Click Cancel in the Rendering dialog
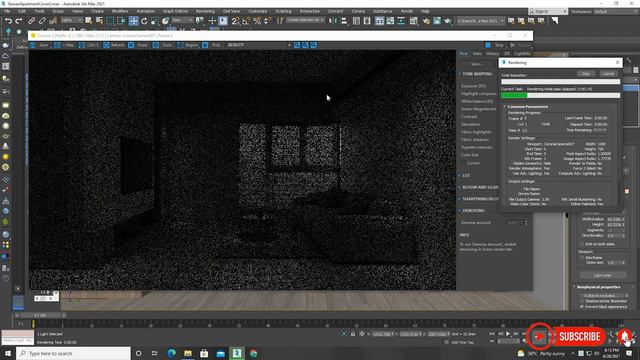Image resolution: width=640 pixels, height=360 pixels. [608, 73]
